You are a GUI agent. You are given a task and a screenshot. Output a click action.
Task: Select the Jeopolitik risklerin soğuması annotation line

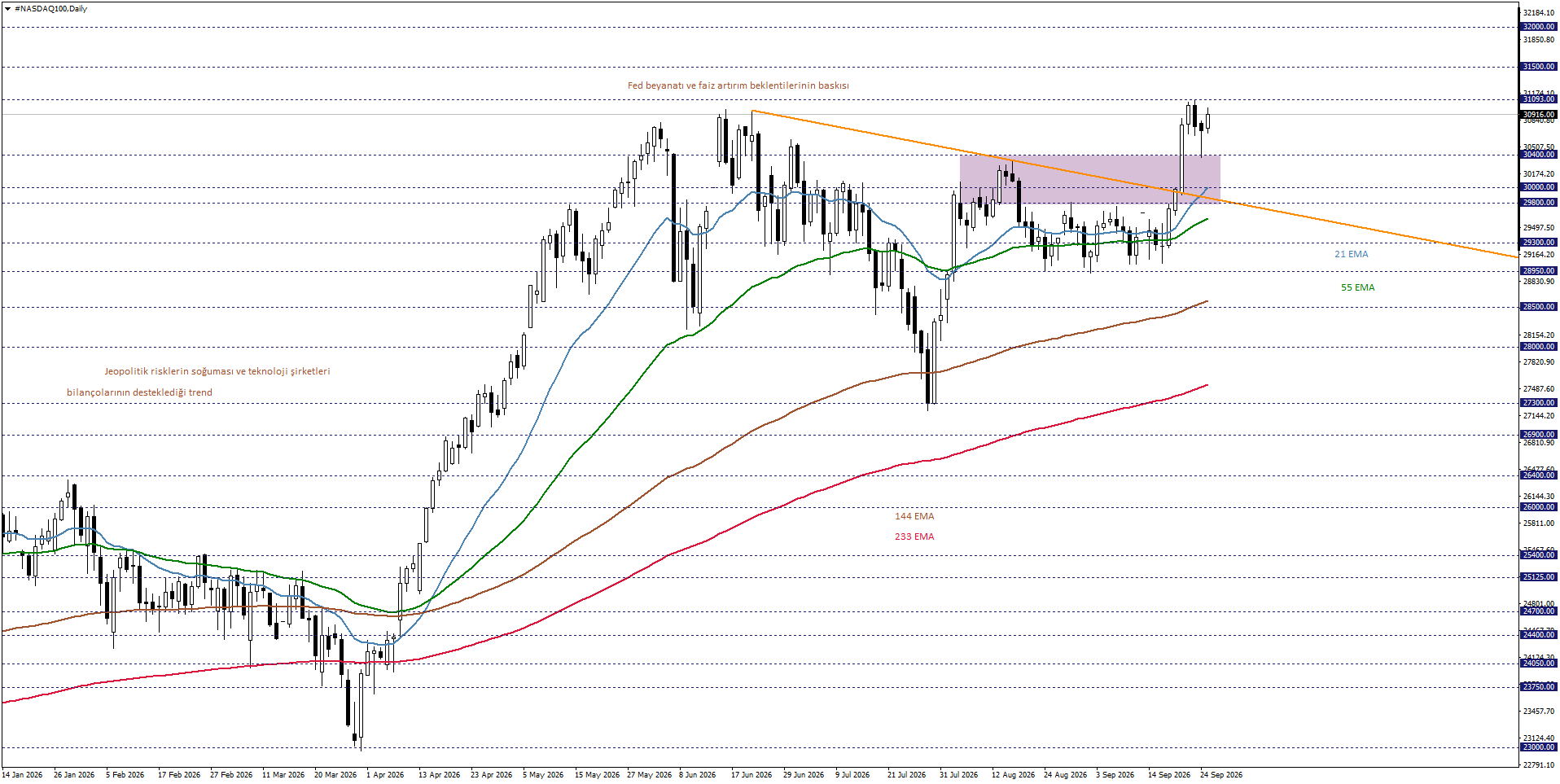pos(217,371)
